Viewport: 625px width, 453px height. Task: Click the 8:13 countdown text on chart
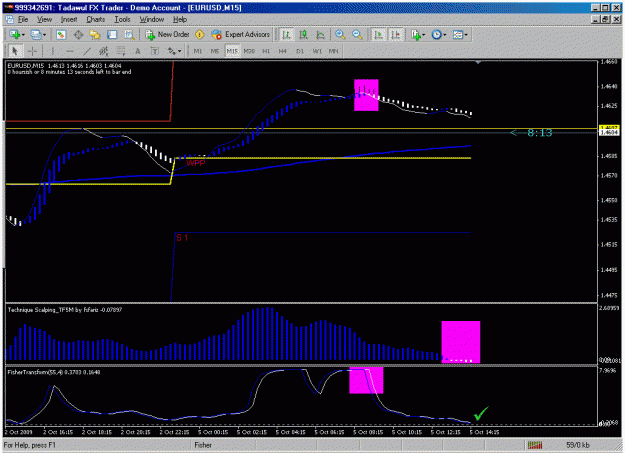(540, 133)
